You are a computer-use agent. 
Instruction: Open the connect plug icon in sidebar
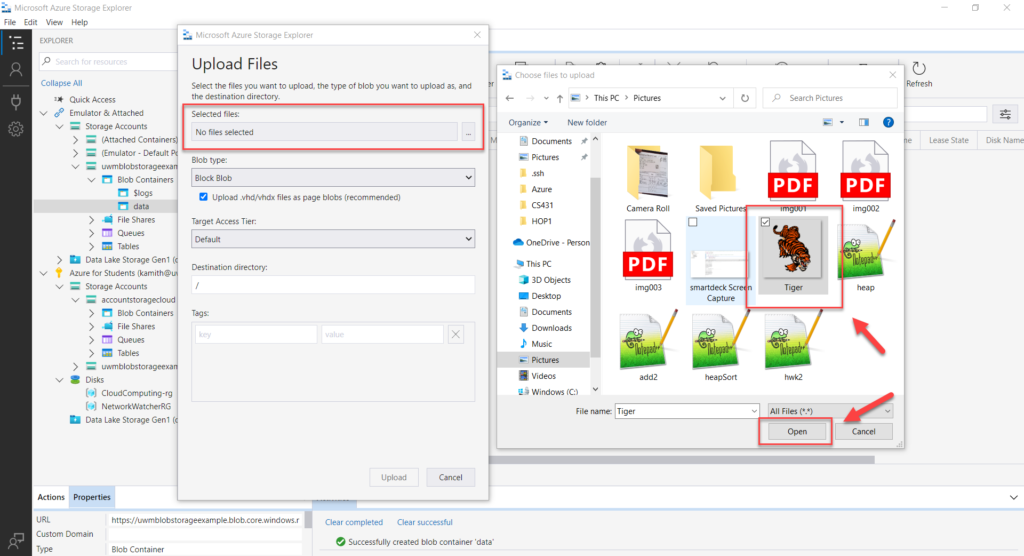pyautogui.click(x=16, y=102)
